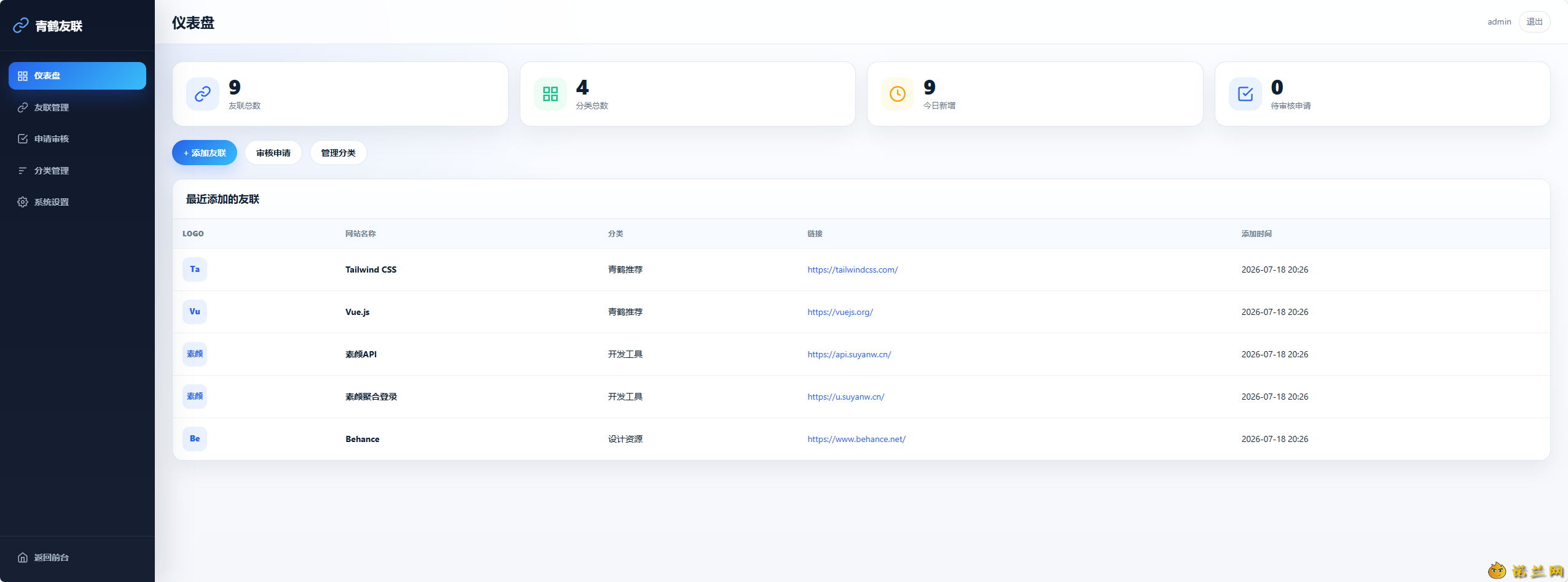Click the 友联总数 link icon card
This screenshot has width=1568, height=582.
pyautogui.click(x=203, y=94)
